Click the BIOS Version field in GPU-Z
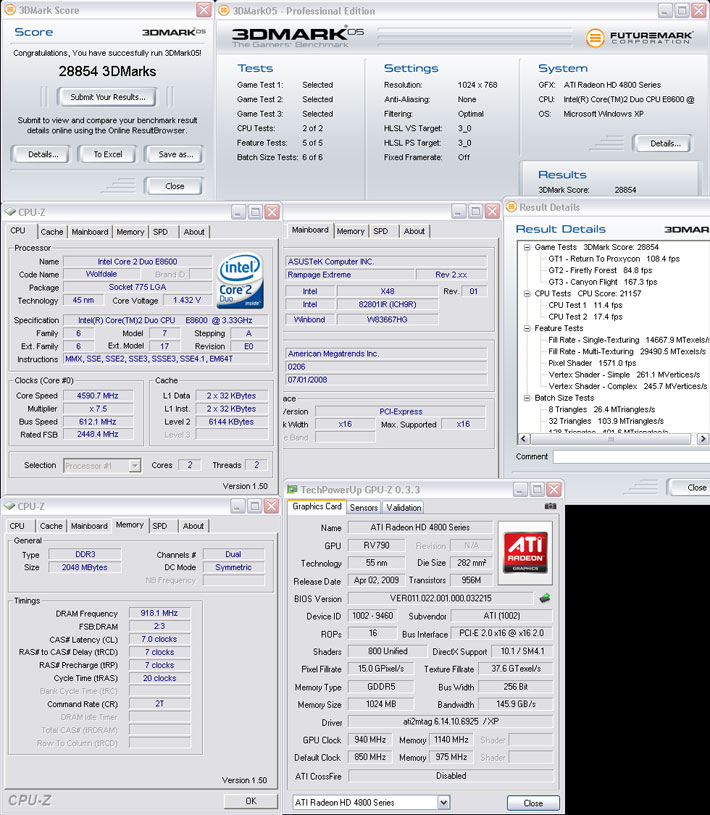 pos(440,598)
